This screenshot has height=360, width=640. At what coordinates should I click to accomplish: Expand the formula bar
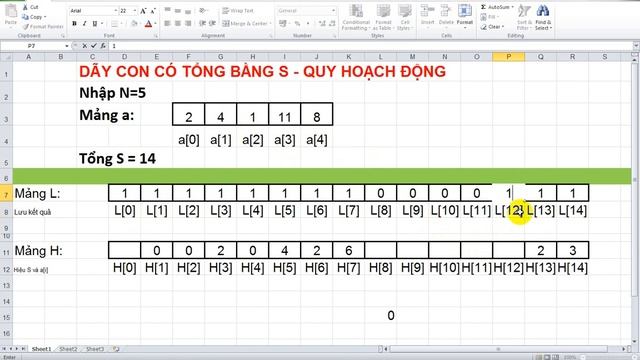point(636,46)
